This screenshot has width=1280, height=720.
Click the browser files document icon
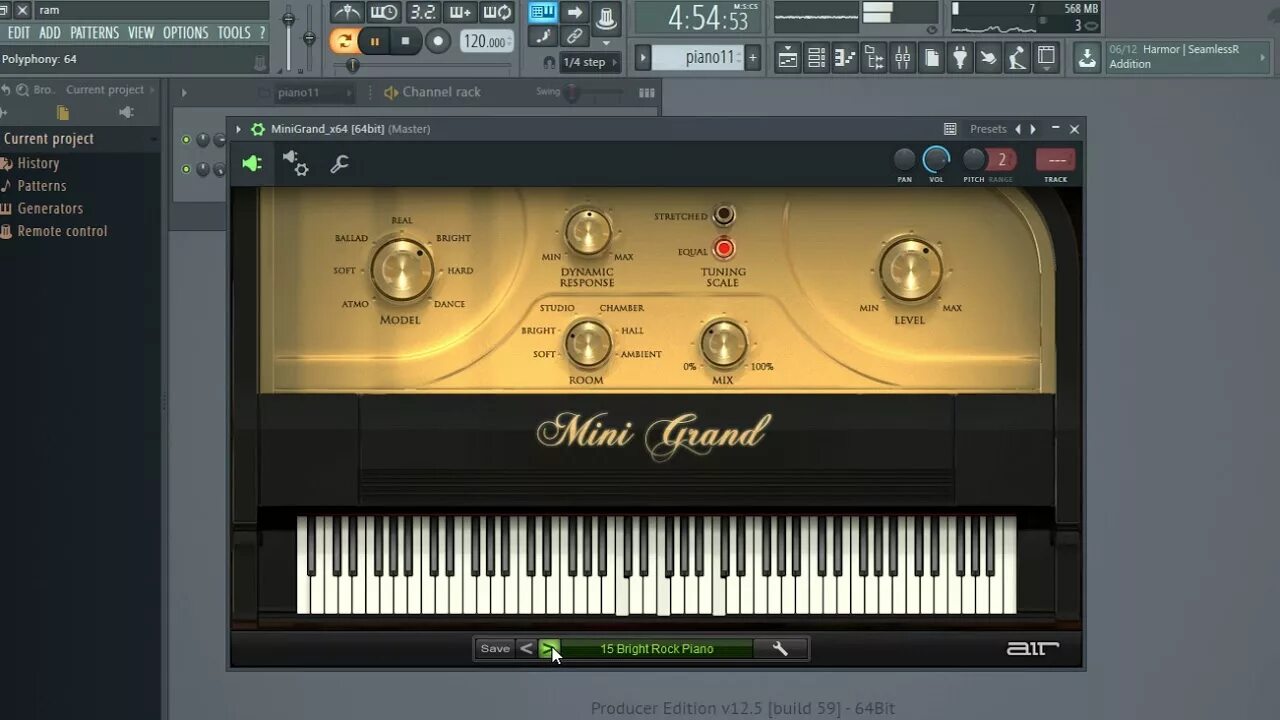(x=63, y=113)
